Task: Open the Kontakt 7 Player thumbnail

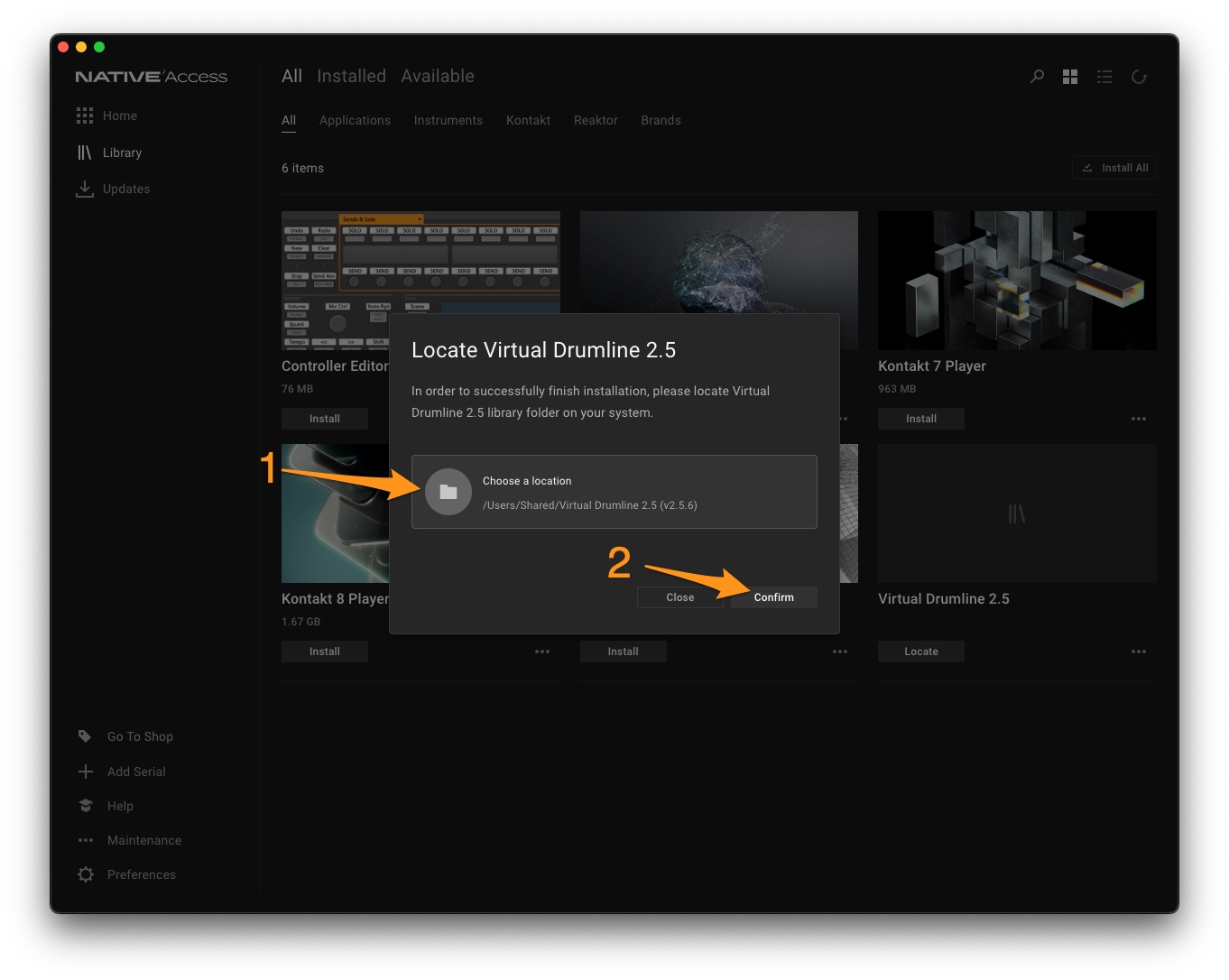Action: click(1017, 281)
